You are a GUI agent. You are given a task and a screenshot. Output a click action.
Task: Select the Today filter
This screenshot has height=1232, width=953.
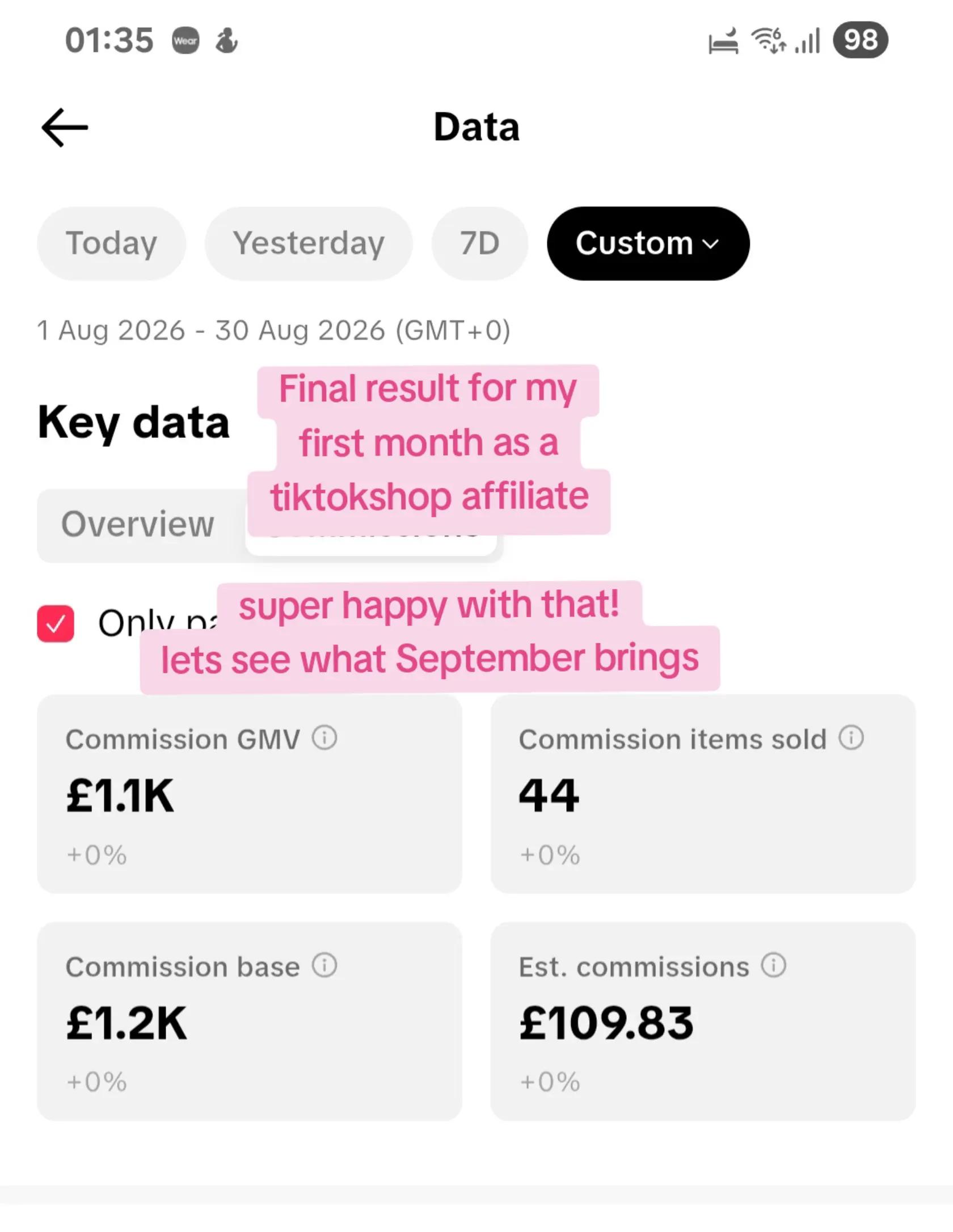pos(111,243)
